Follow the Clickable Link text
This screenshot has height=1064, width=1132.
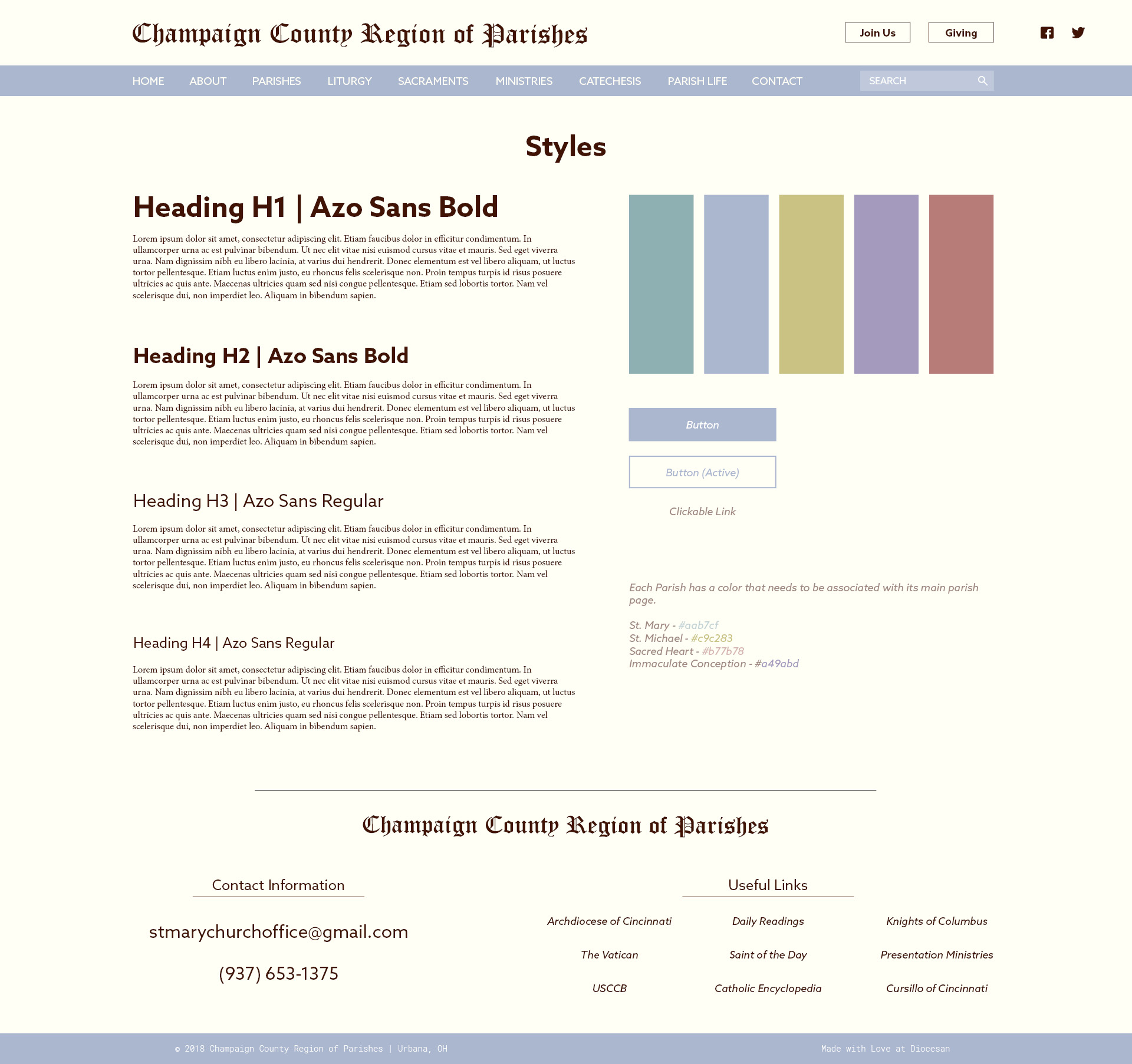tap(702, 512)
